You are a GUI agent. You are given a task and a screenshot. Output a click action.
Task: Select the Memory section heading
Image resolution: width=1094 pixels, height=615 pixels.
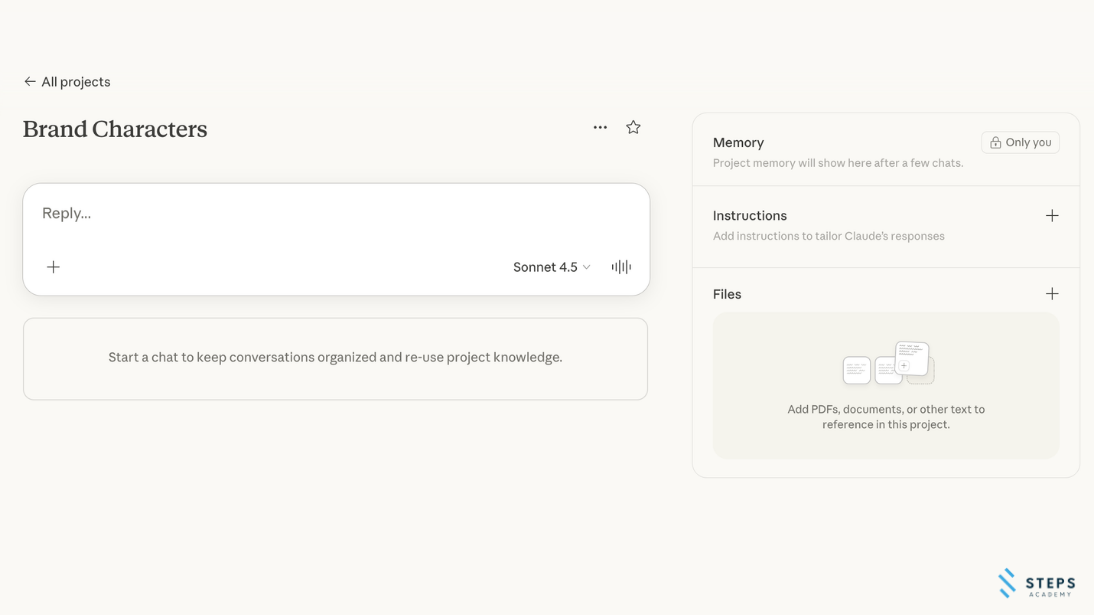point(738,143)
